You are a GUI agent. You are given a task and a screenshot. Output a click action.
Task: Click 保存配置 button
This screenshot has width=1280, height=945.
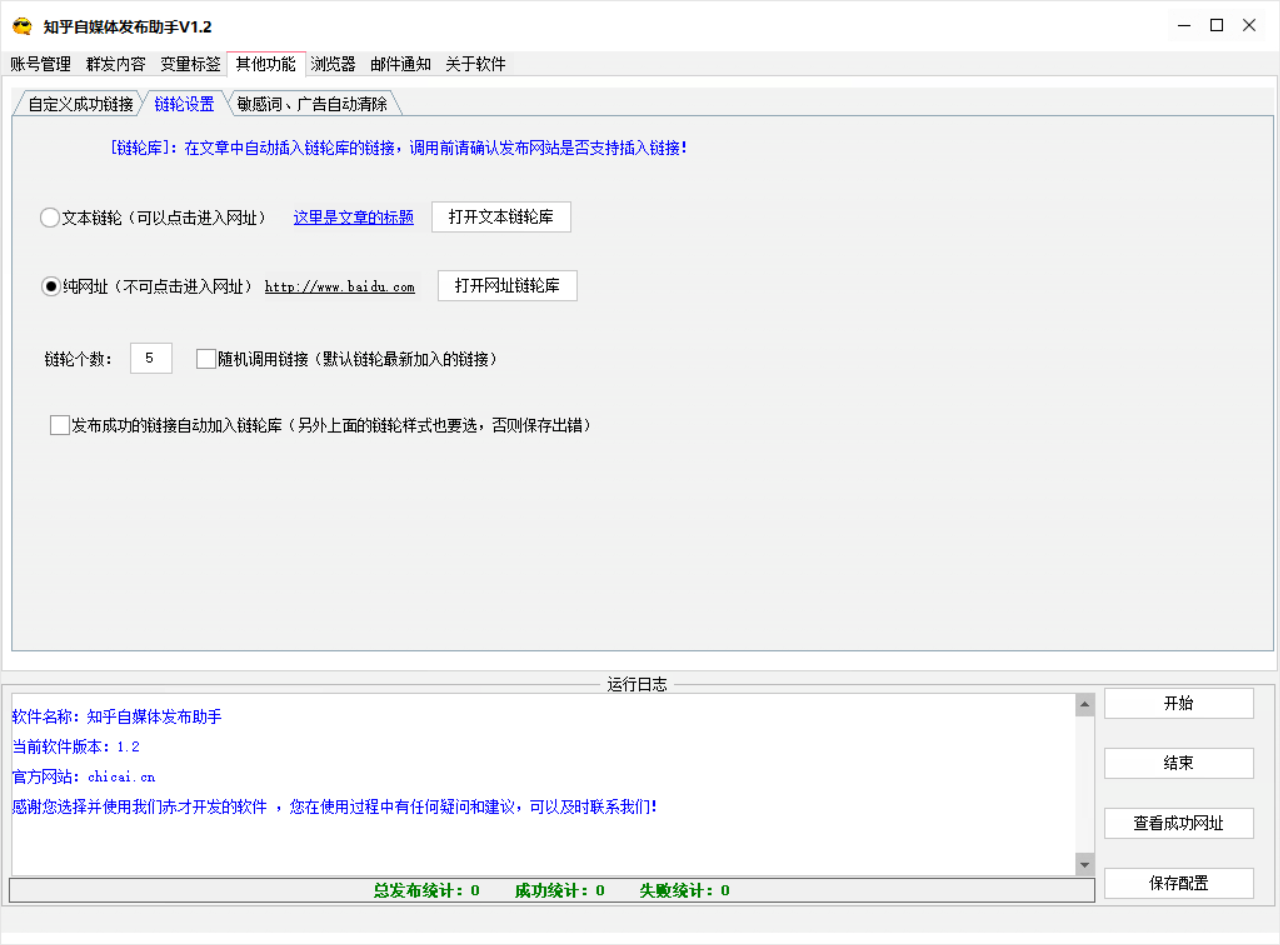click(x=1178, y=883)
